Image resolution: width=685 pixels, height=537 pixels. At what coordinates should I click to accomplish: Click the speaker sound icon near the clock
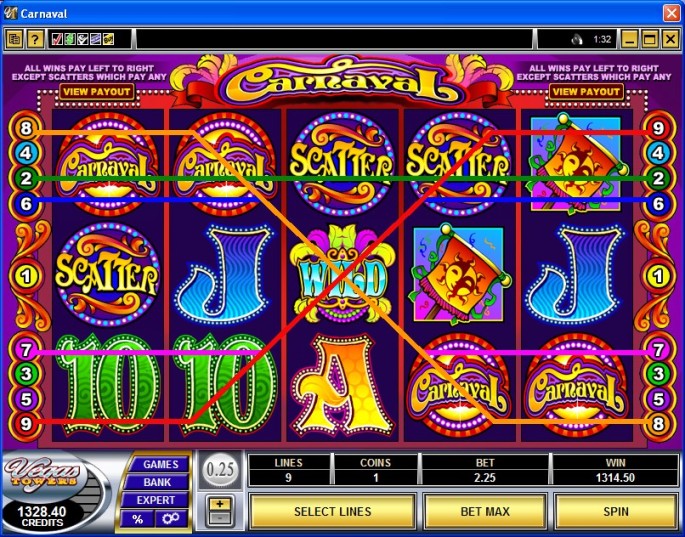coord(577,40)
